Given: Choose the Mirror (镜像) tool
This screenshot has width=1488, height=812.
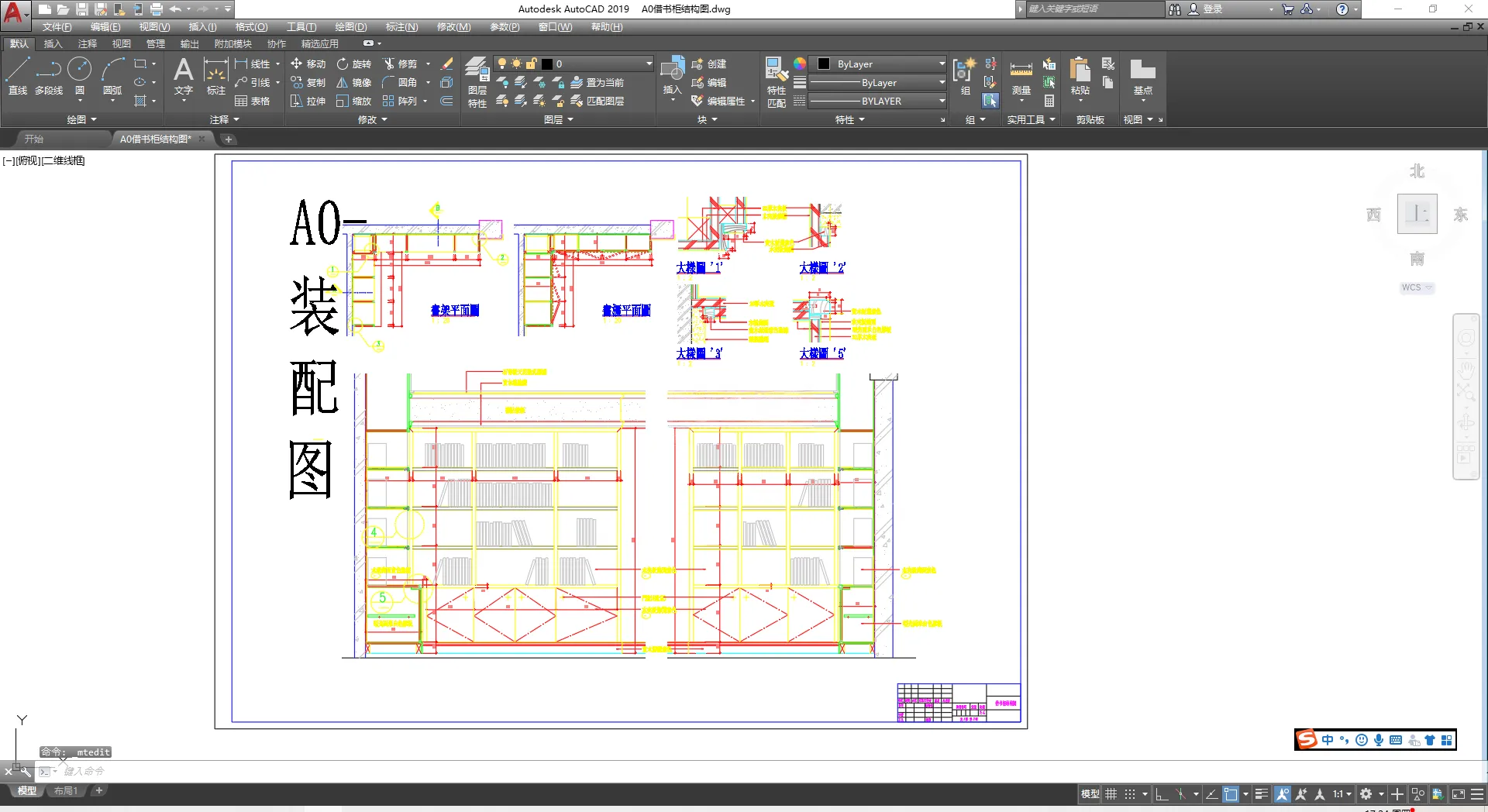Looking at the screenshot, I should (x=353, y=82).
